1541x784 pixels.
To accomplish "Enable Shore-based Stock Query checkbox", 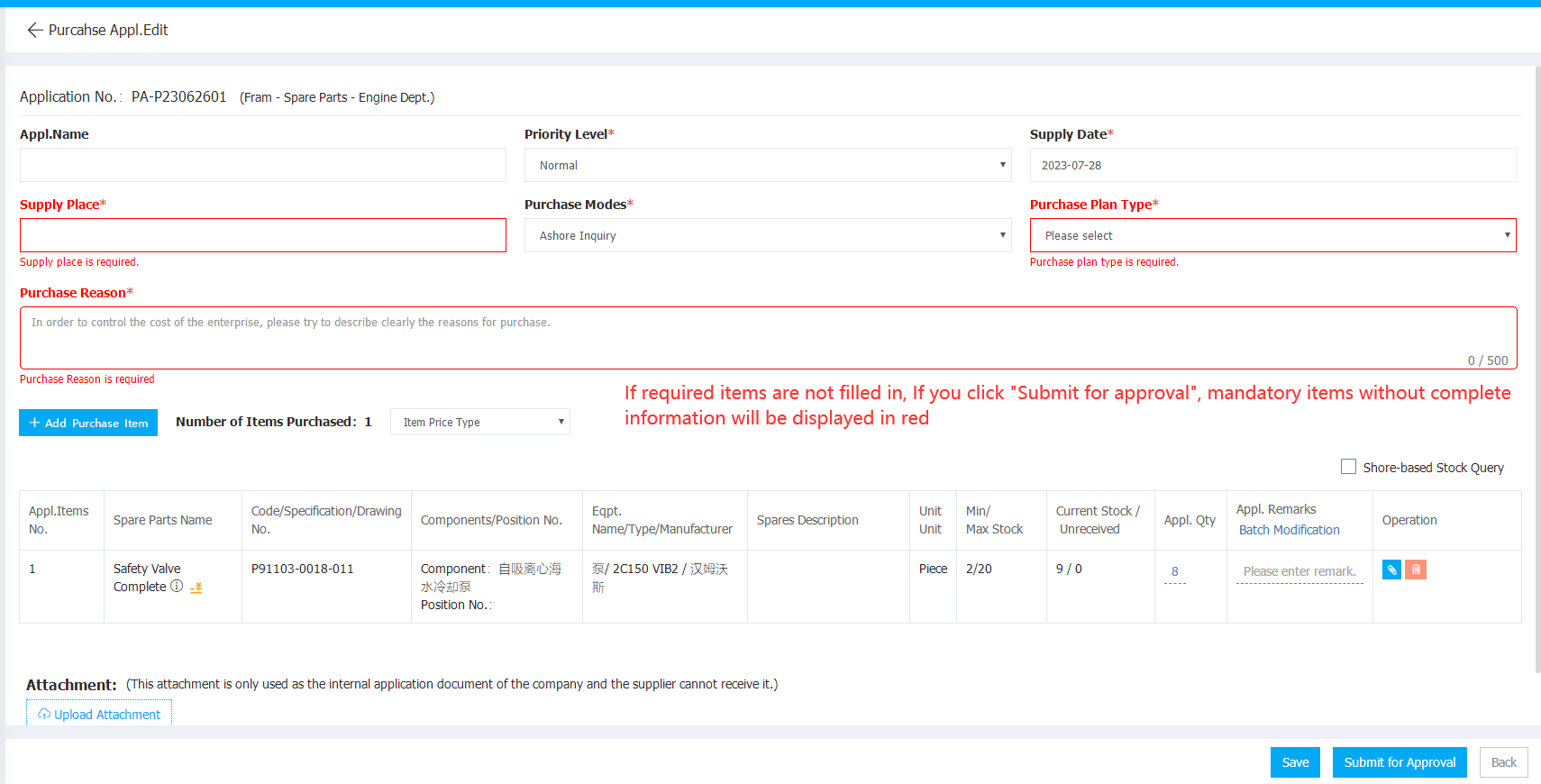I will (x=1348, y=467).
